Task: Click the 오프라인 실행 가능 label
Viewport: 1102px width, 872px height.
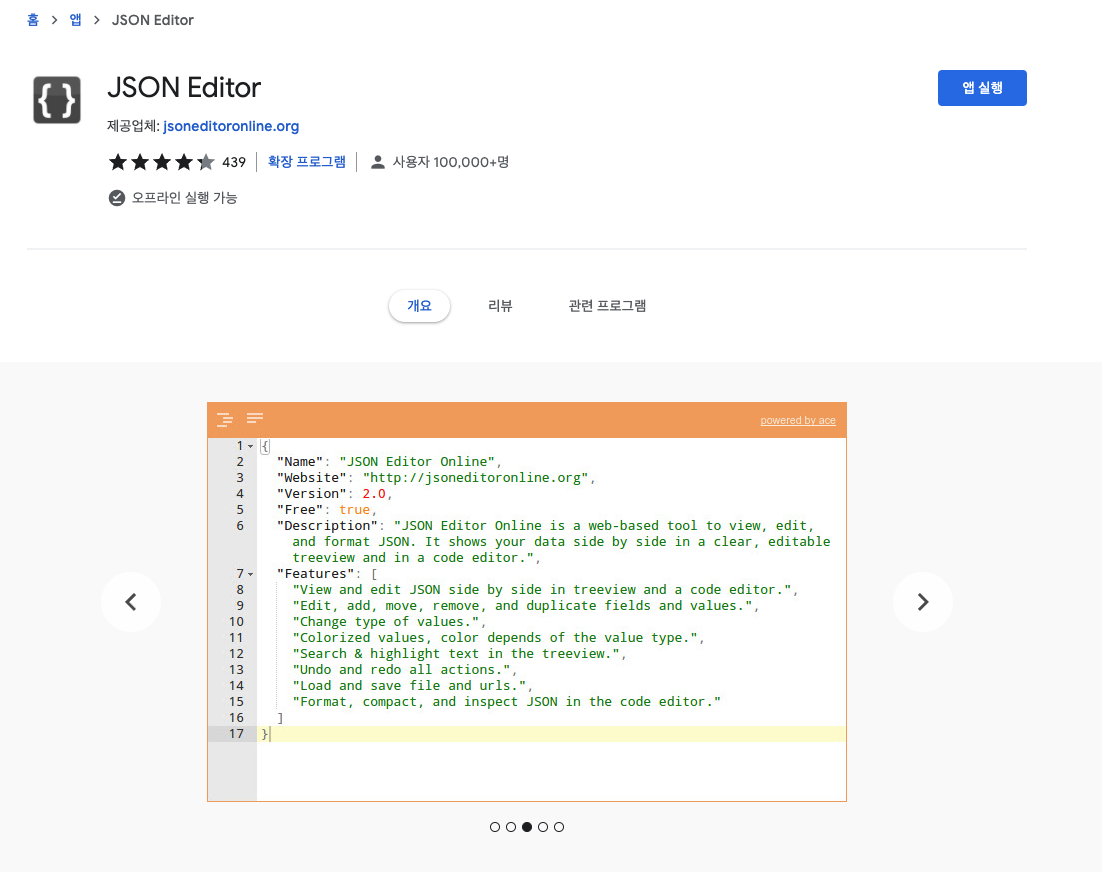Action: click(x=184, y=198)
